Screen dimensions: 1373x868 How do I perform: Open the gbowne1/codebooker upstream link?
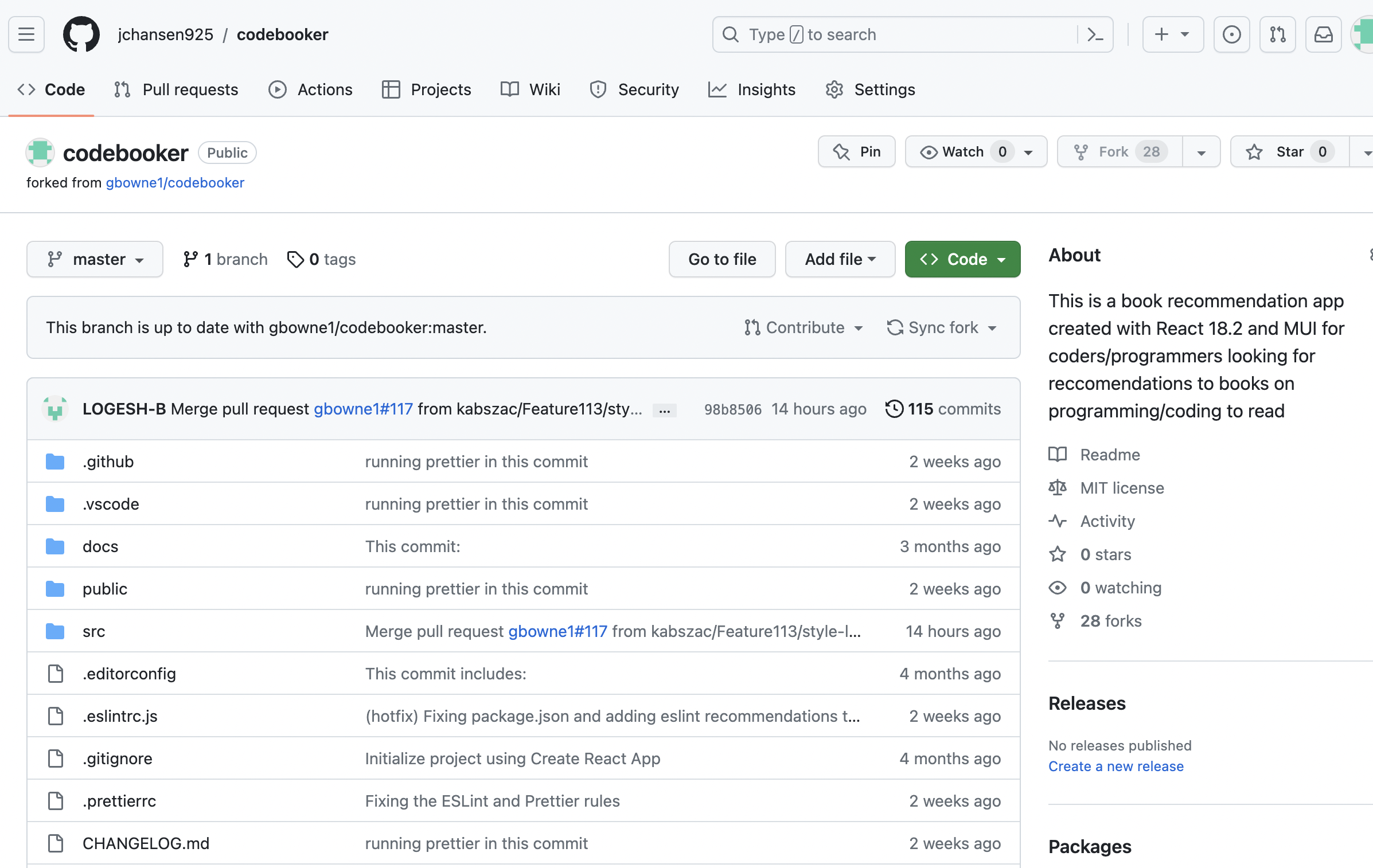pos(175,182)
